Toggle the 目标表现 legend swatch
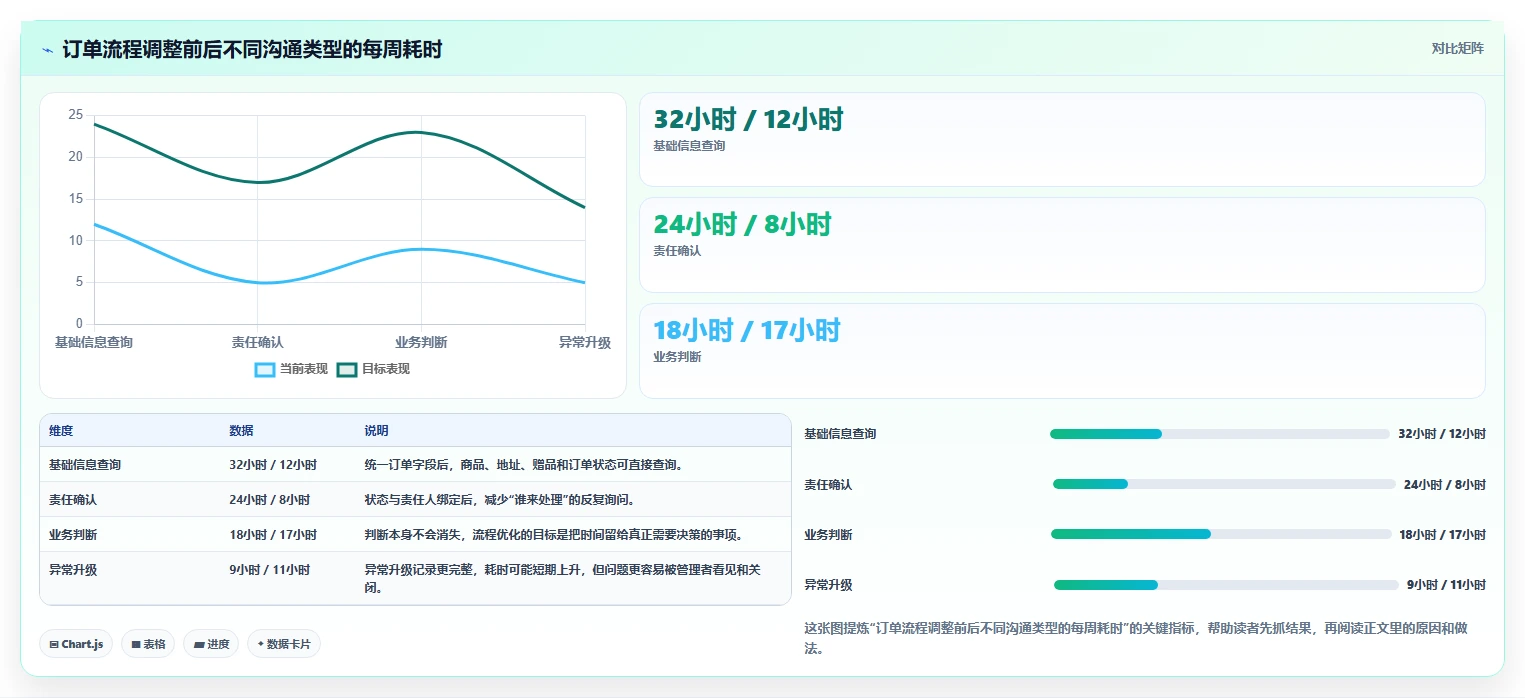The height and width of the screenshot is (698, 1525). 346,369
